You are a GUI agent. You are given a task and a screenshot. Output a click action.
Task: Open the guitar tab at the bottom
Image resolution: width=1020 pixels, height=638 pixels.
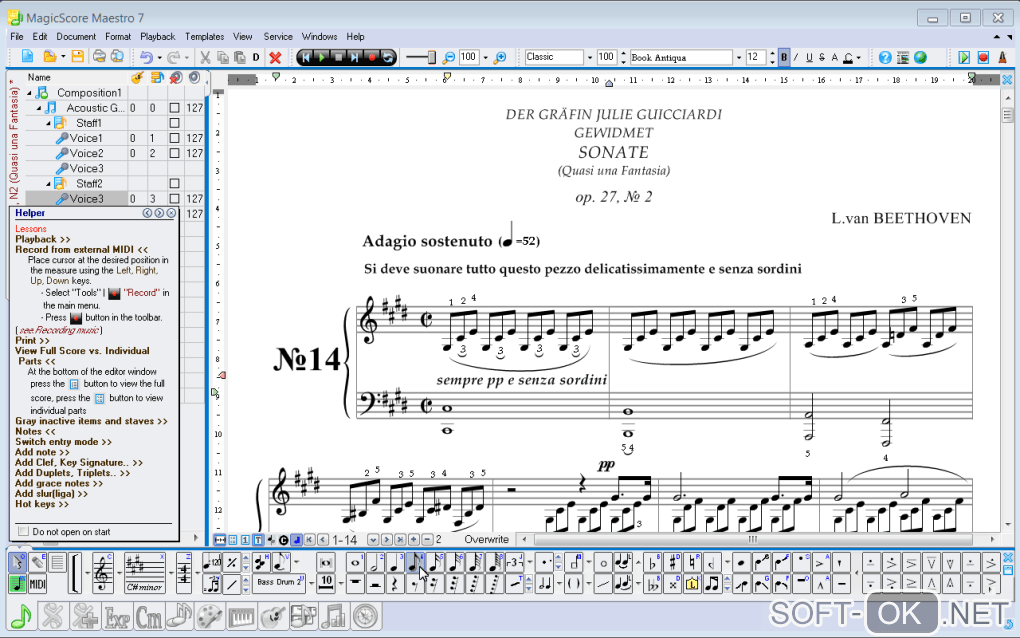point(273,616)
